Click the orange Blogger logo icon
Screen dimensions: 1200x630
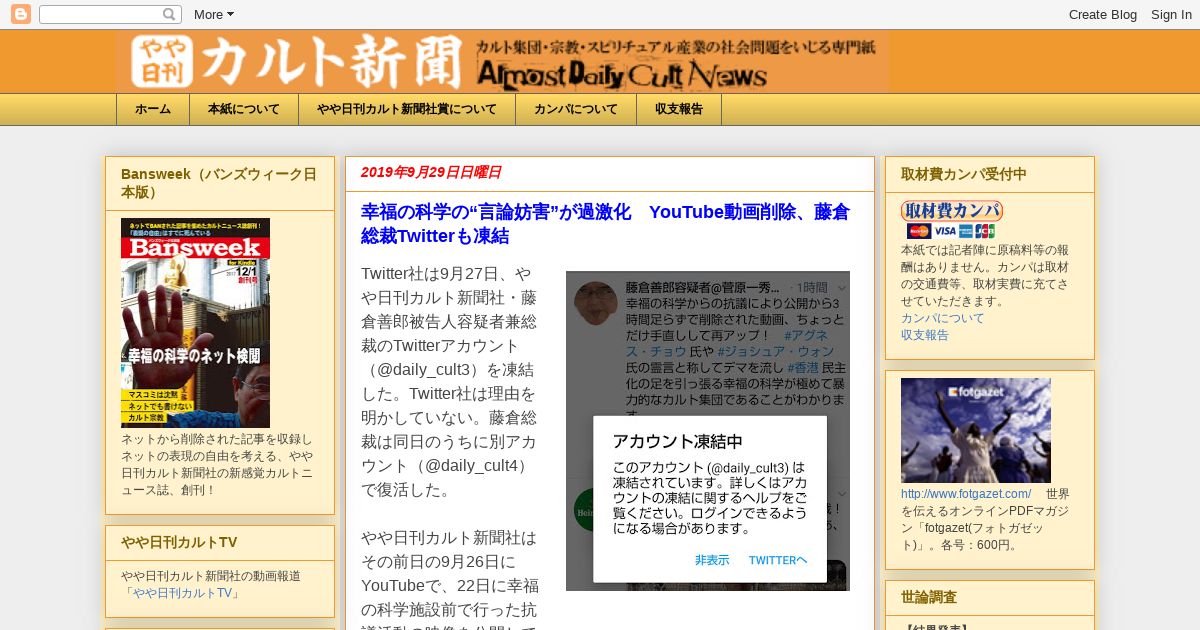pos(20,14)
